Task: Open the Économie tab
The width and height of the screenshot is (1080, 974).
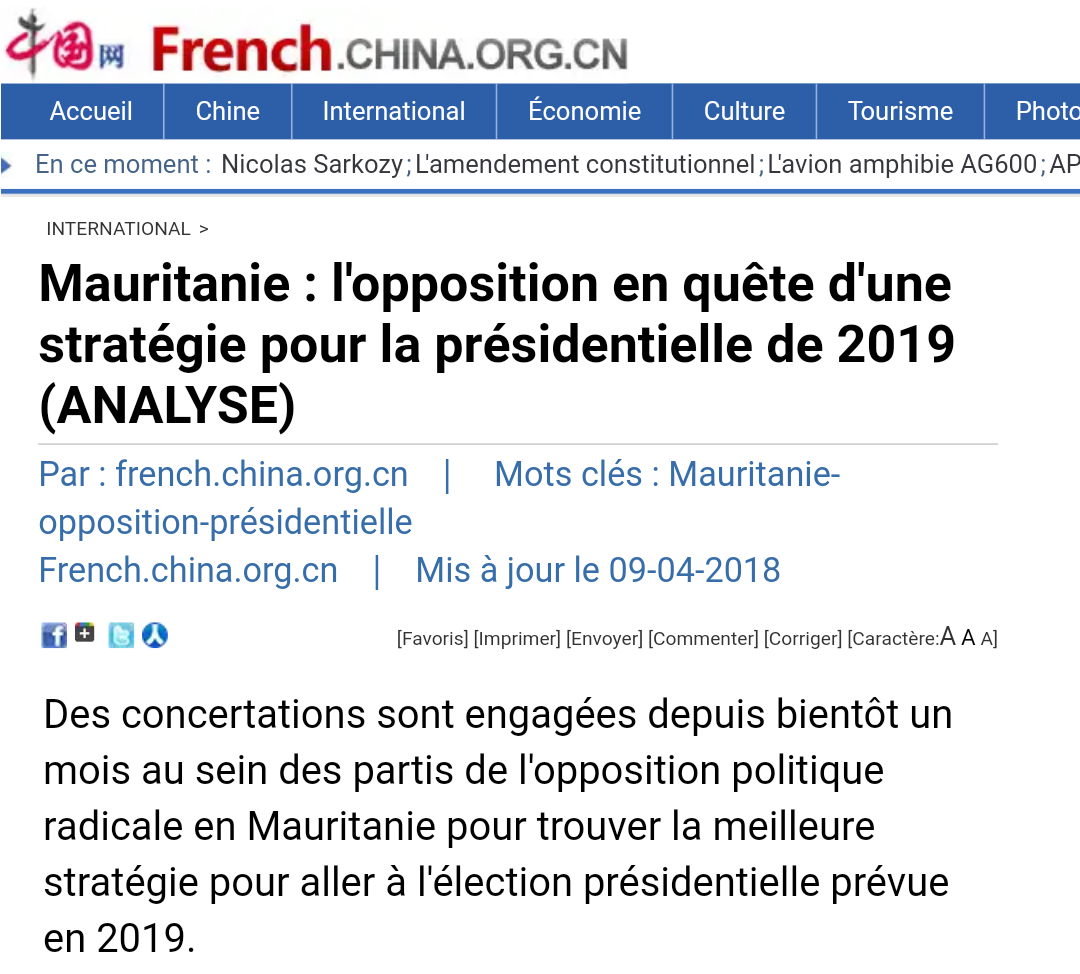Action: coord(585,111)
